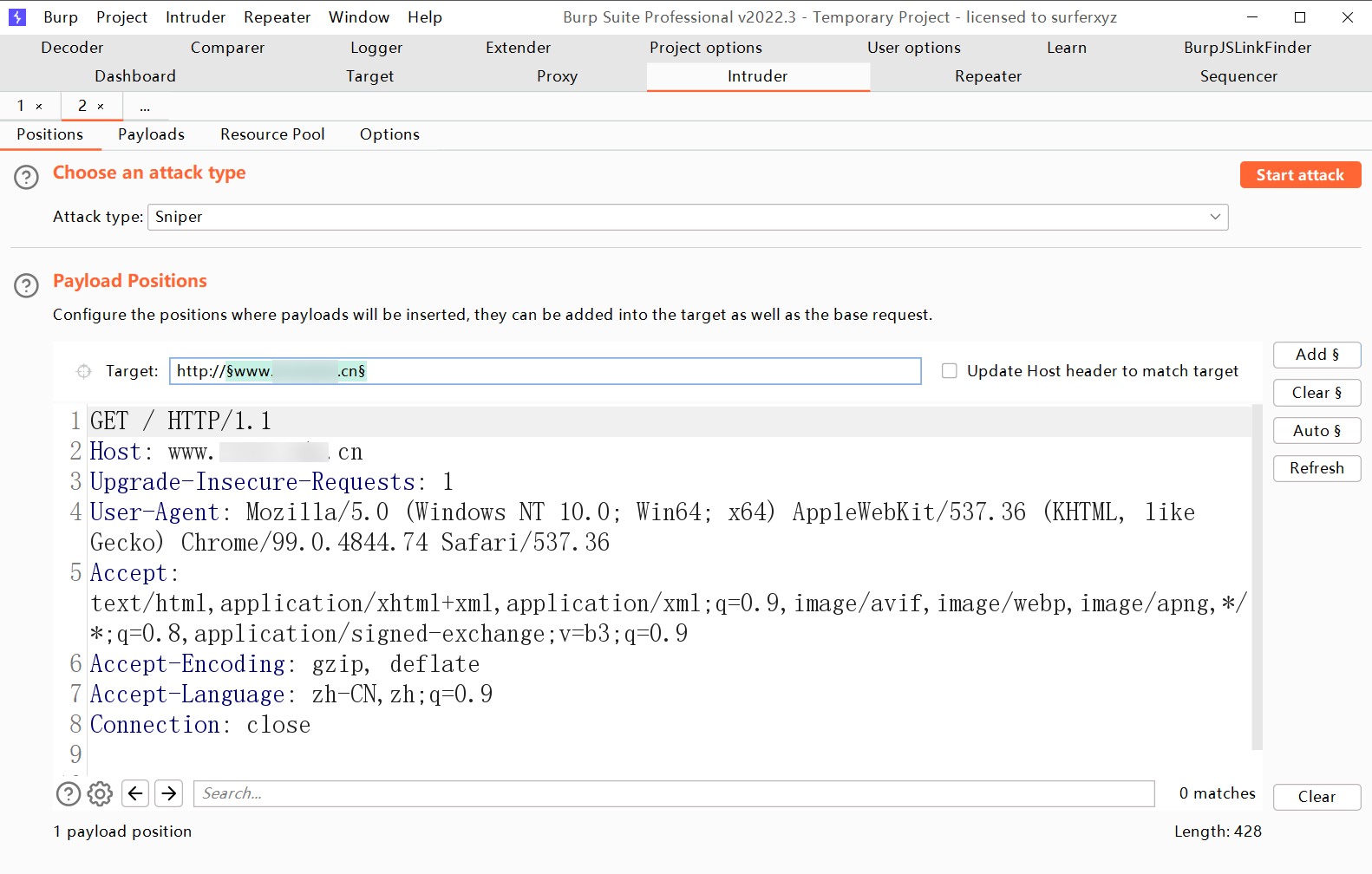Open the Project menu
This screenshot has height=874, width=1372.
tap(122, 17)
